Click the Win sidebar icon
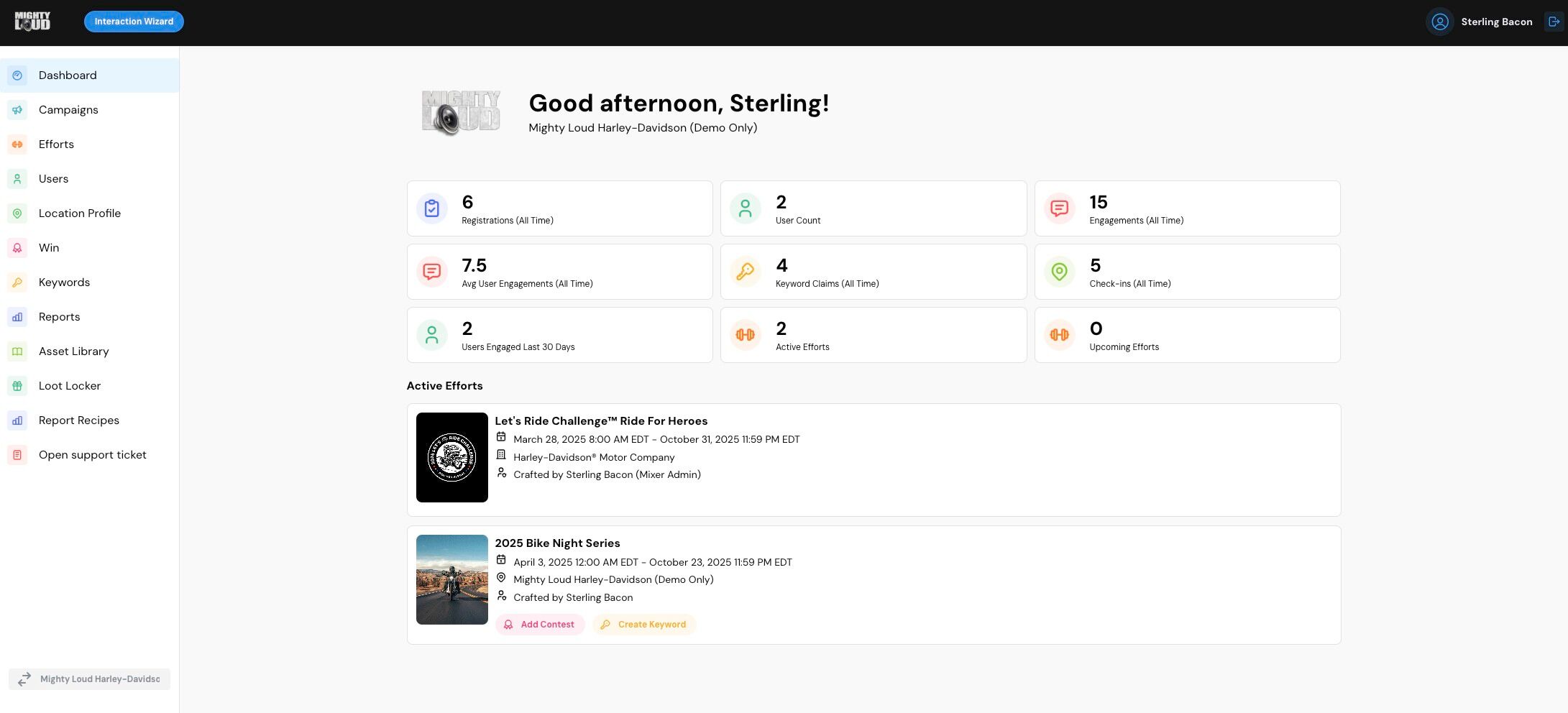The image size is (1568, 713). tap(17, 248)
